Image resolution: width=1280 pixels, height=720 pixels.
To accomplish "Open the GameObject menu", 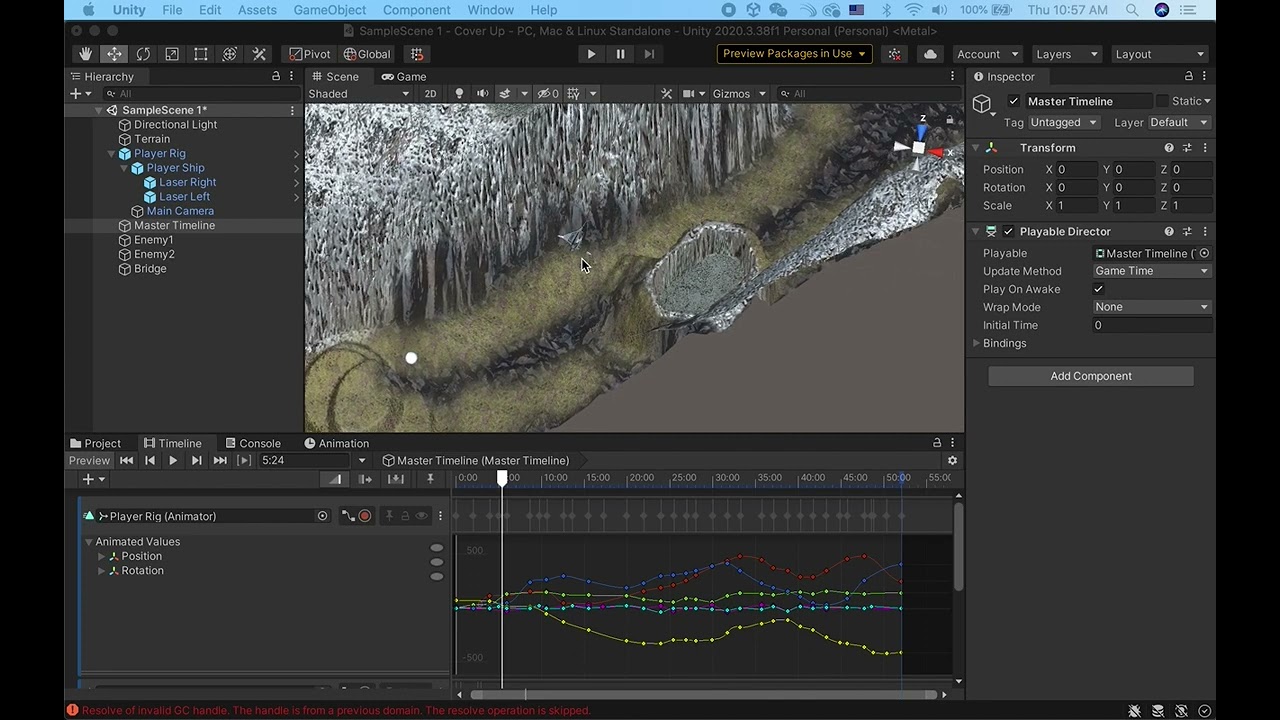I will (329, 10).
